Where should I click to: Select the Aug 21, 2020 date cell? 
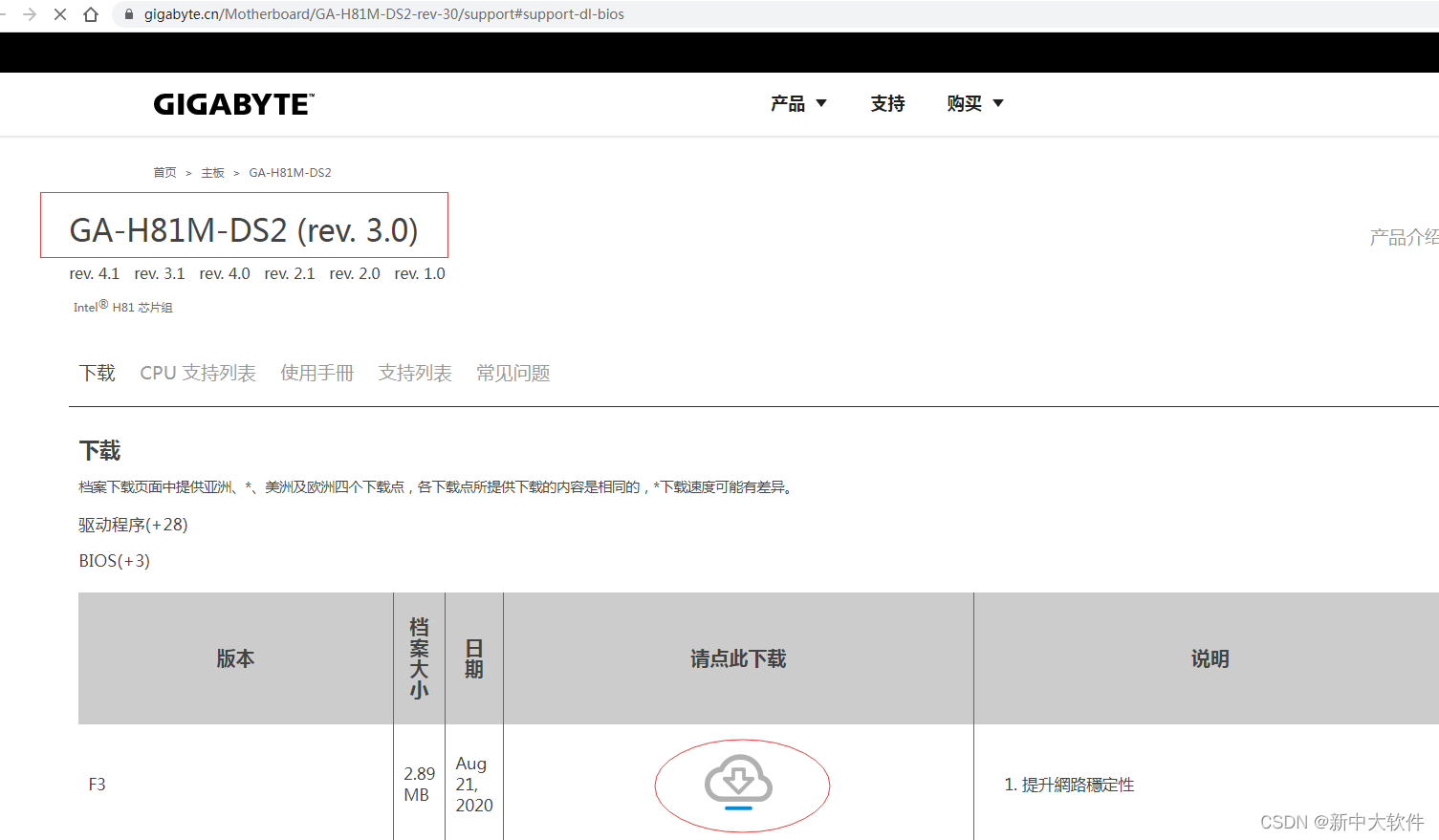(474, 784)
